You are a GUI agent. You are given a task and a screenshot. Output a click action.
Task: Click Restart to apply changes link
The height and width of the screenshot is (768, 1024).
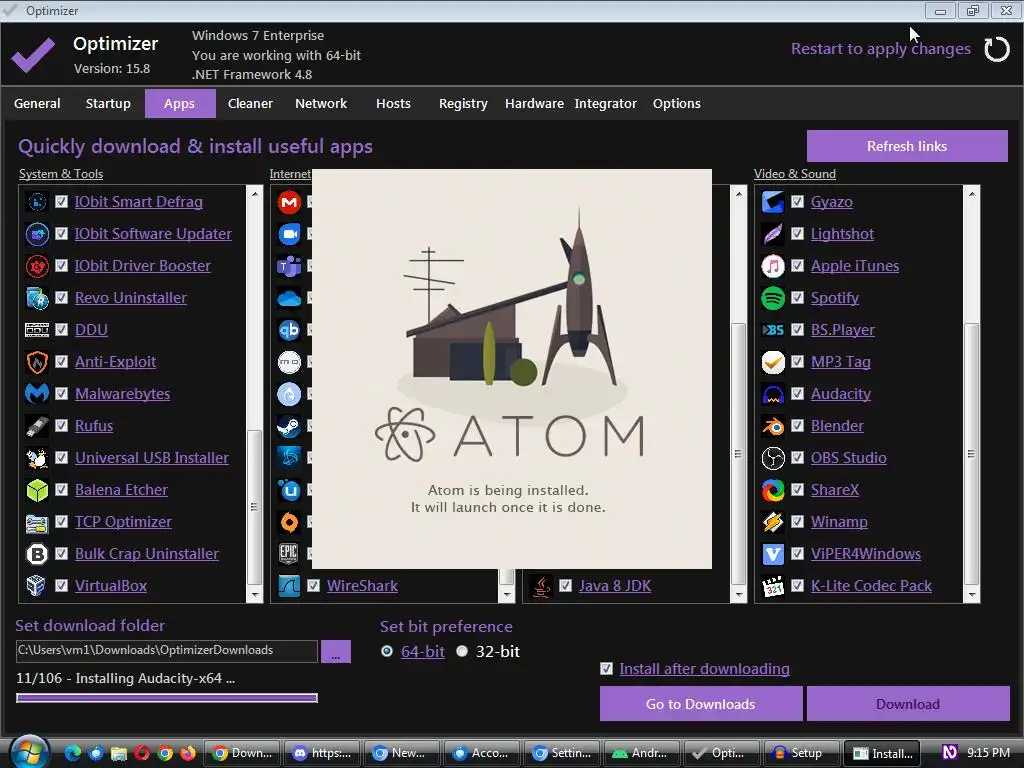tap(881, 49)
